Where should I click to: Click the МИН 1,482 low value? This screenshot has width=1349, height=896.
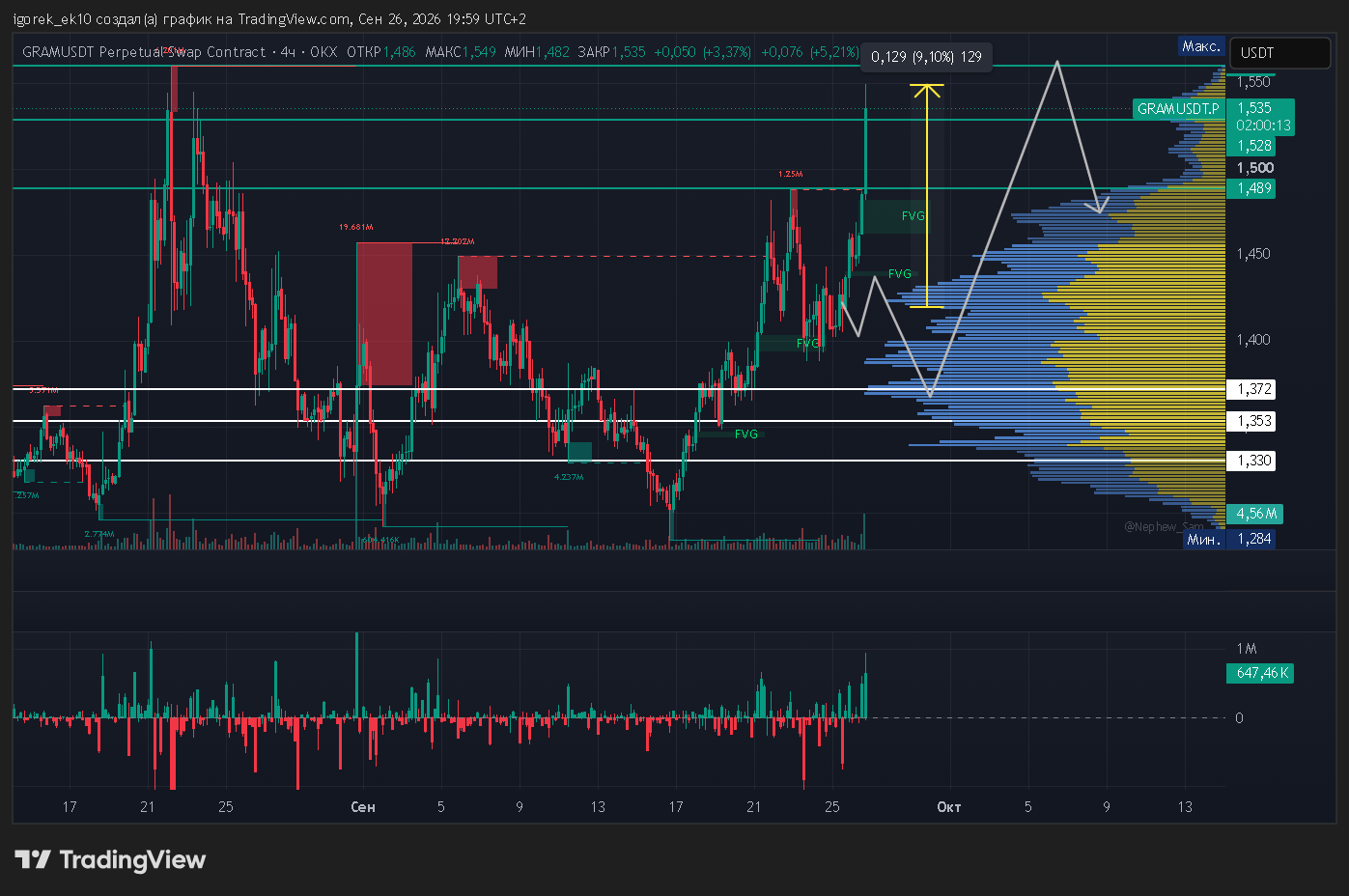[537, 52]
